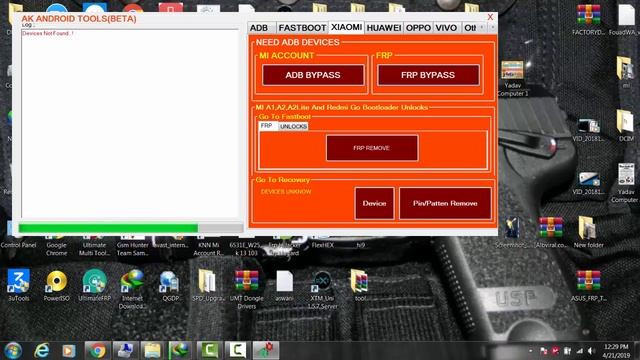This screenshot has width=640, height=360.
Task: Launch Internet Explorer from the taskbar
Action: pyautogui.click(x=42, y=351)
